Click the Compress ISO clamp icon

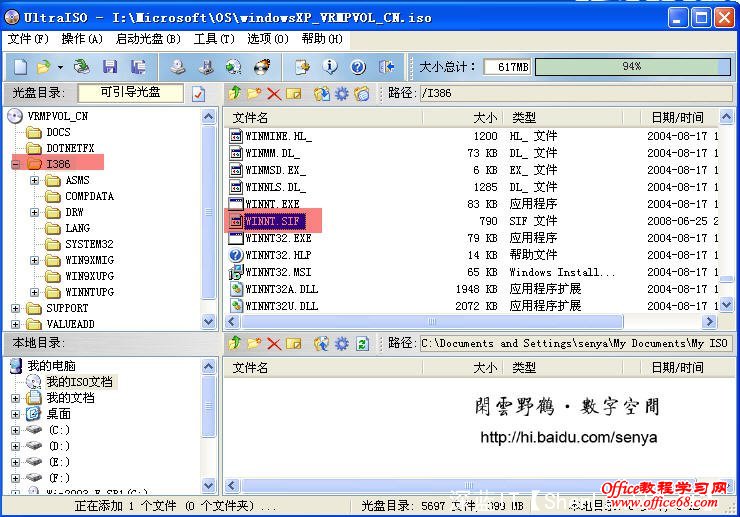click(x=206, y=67)
